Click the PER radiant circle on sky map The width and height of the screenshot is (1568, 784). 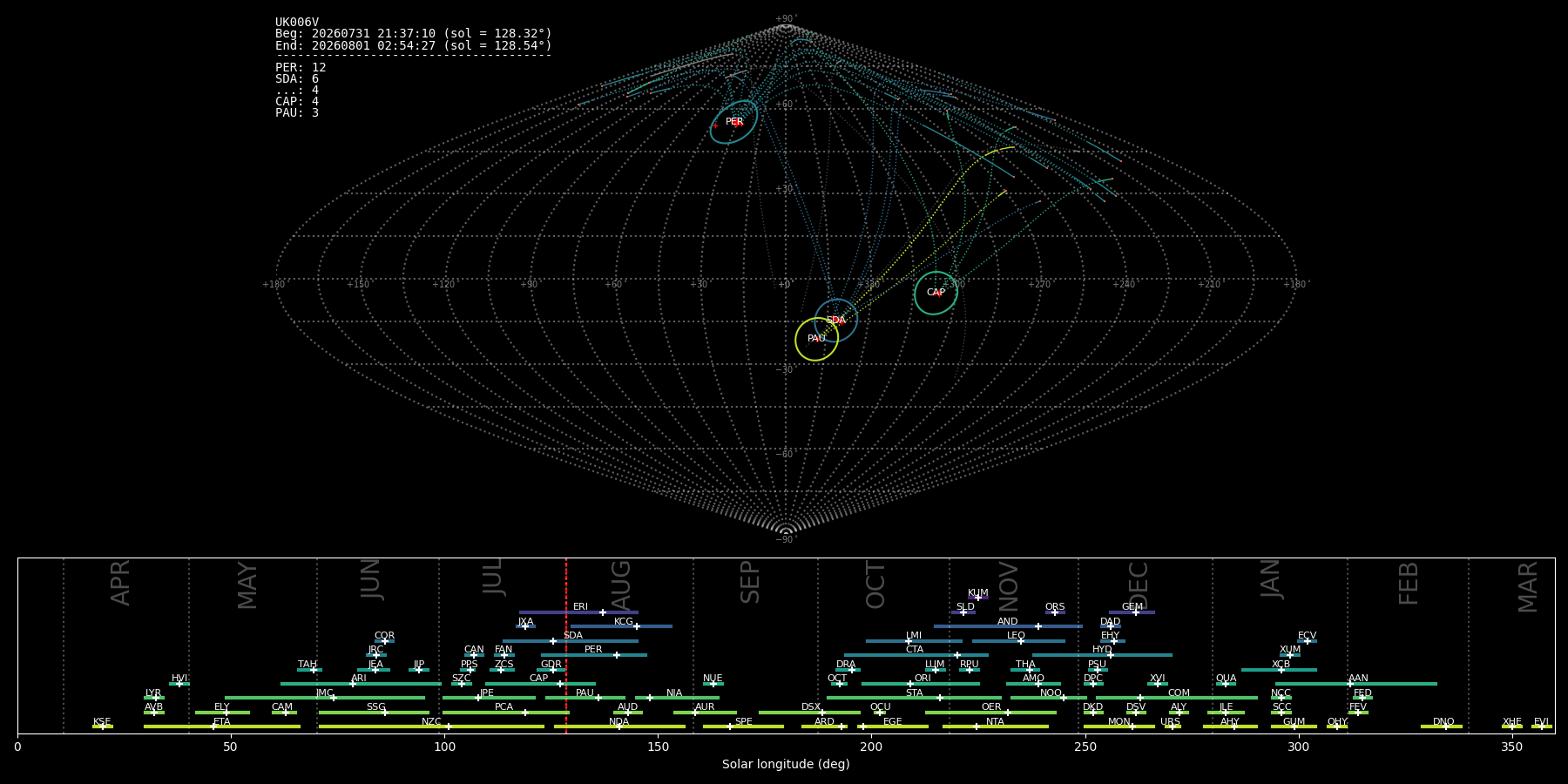pyautogui.click(x=733, y=122)
